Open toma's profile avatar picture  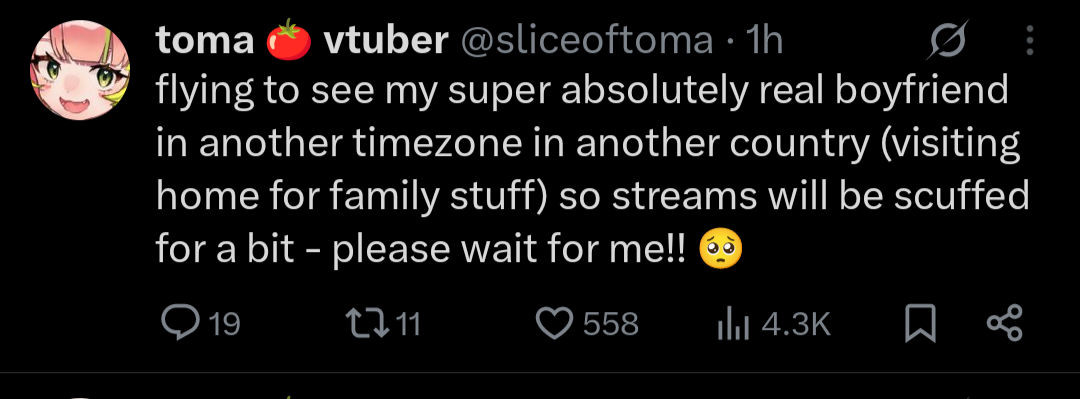[x=80, y=70]
